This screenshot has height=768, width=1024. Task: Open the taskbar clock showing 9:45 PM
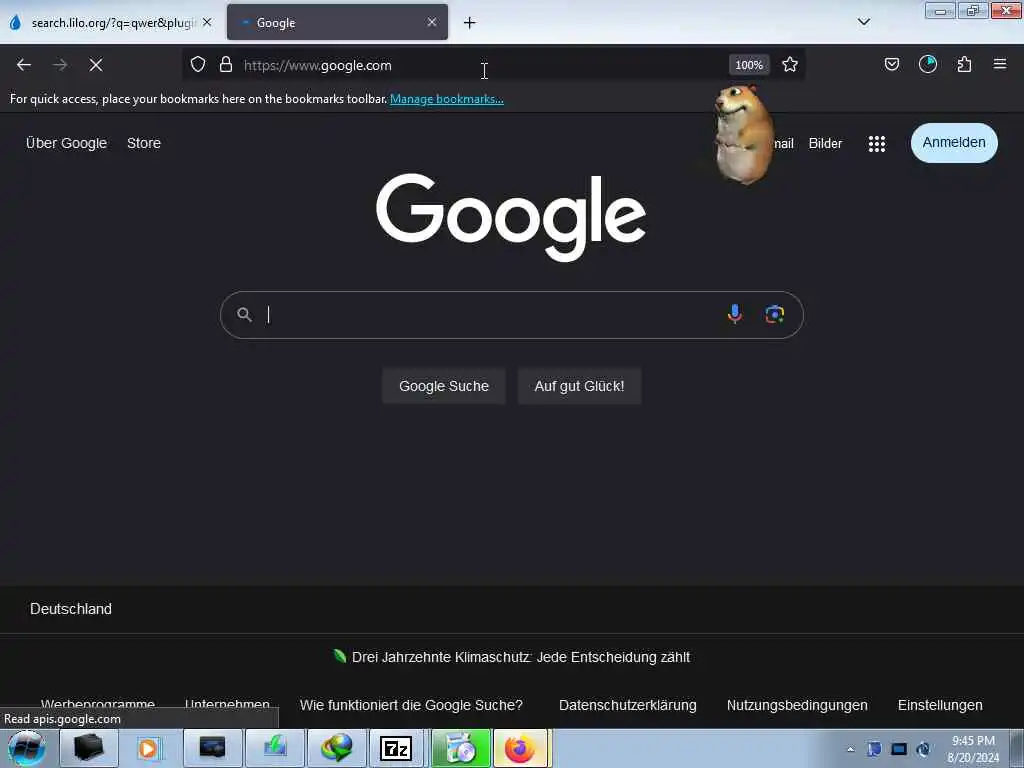pos(973,749)
